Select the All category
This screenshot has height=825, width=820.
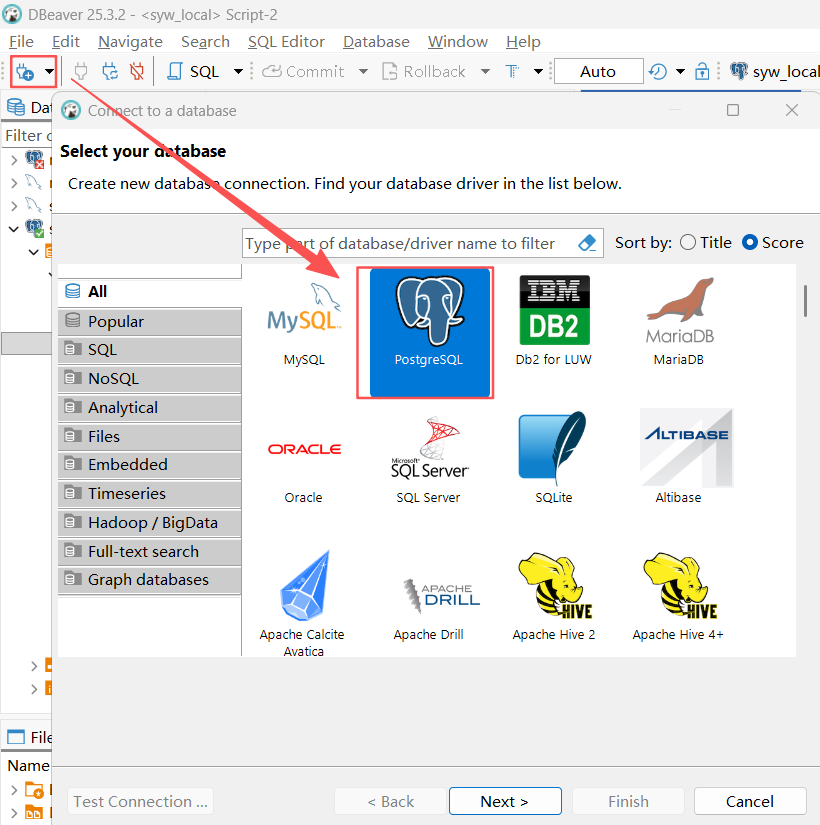click(149, 291)
